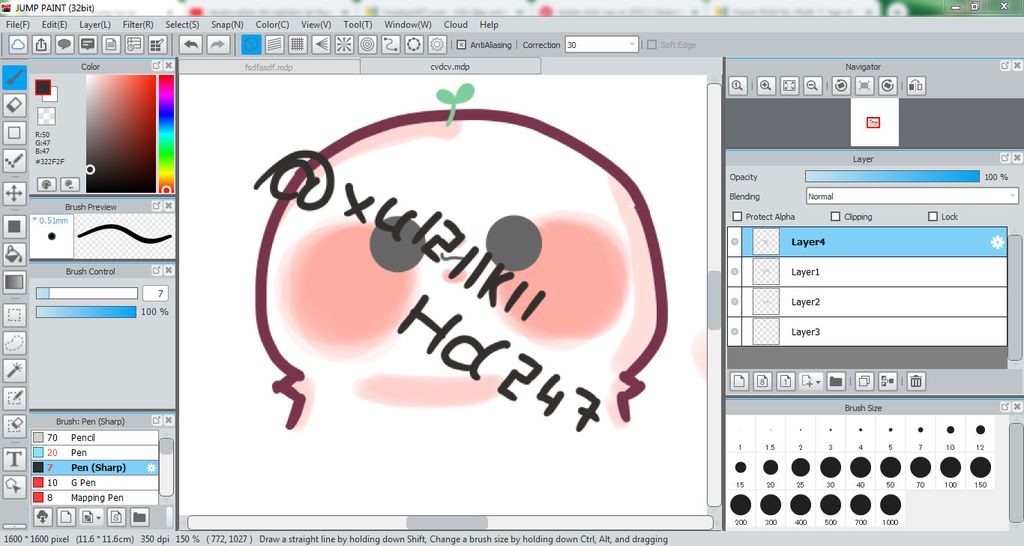Click duplicate layer icon

pyautogui.click(x=864, y=381)
